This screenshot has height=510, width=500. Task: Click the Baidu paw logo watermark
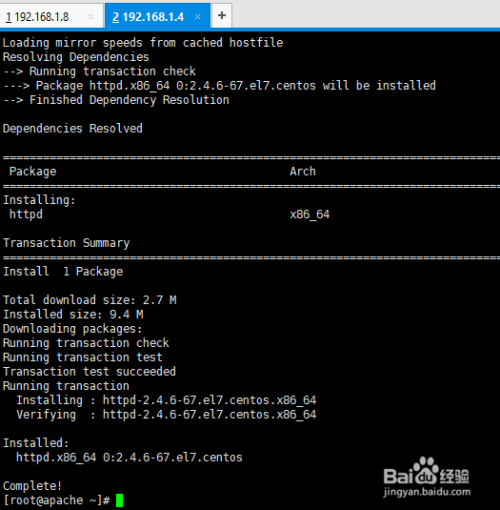[425, 469]
